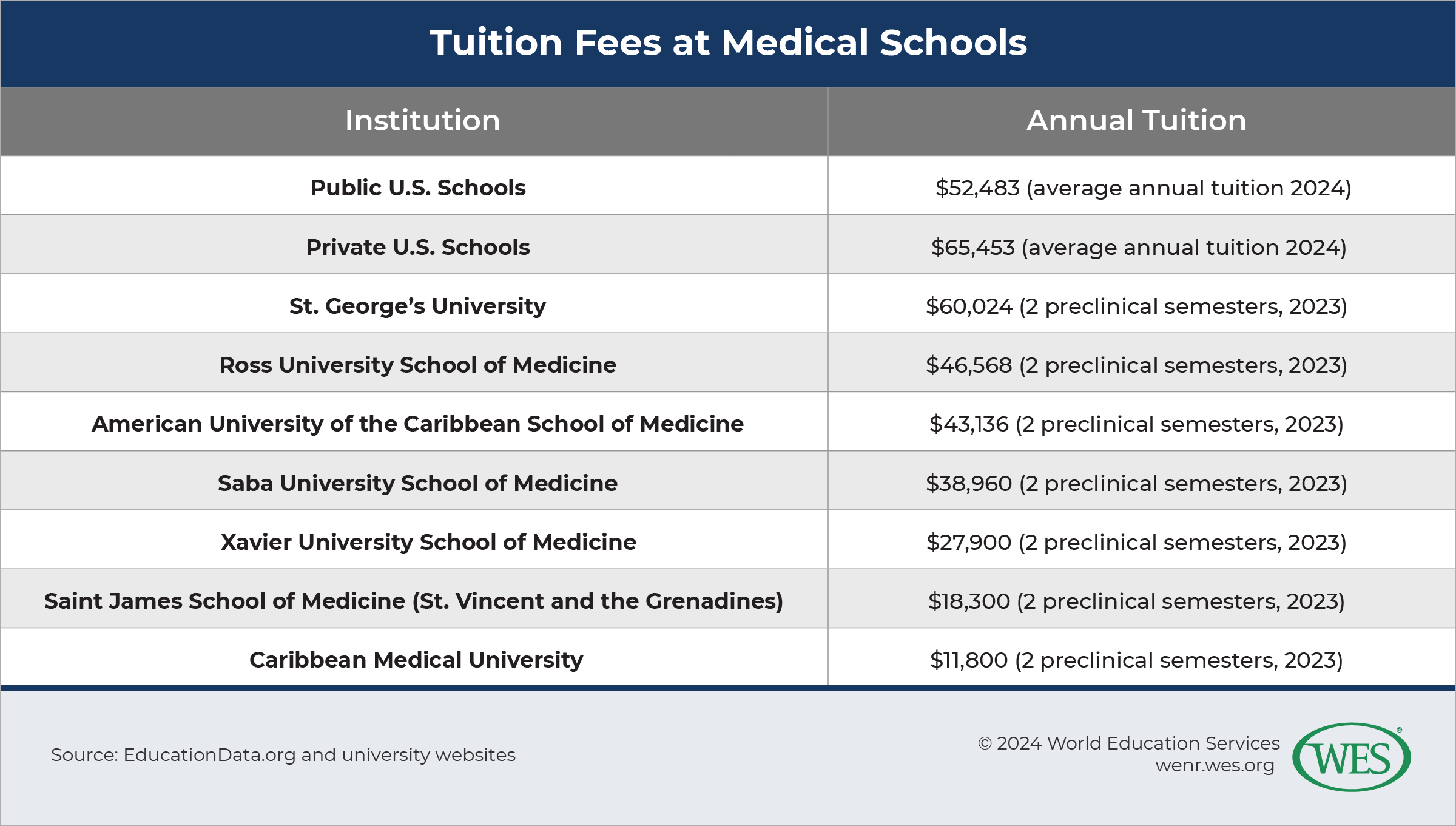Click the $52,483 tuition value

coord(977,188)
